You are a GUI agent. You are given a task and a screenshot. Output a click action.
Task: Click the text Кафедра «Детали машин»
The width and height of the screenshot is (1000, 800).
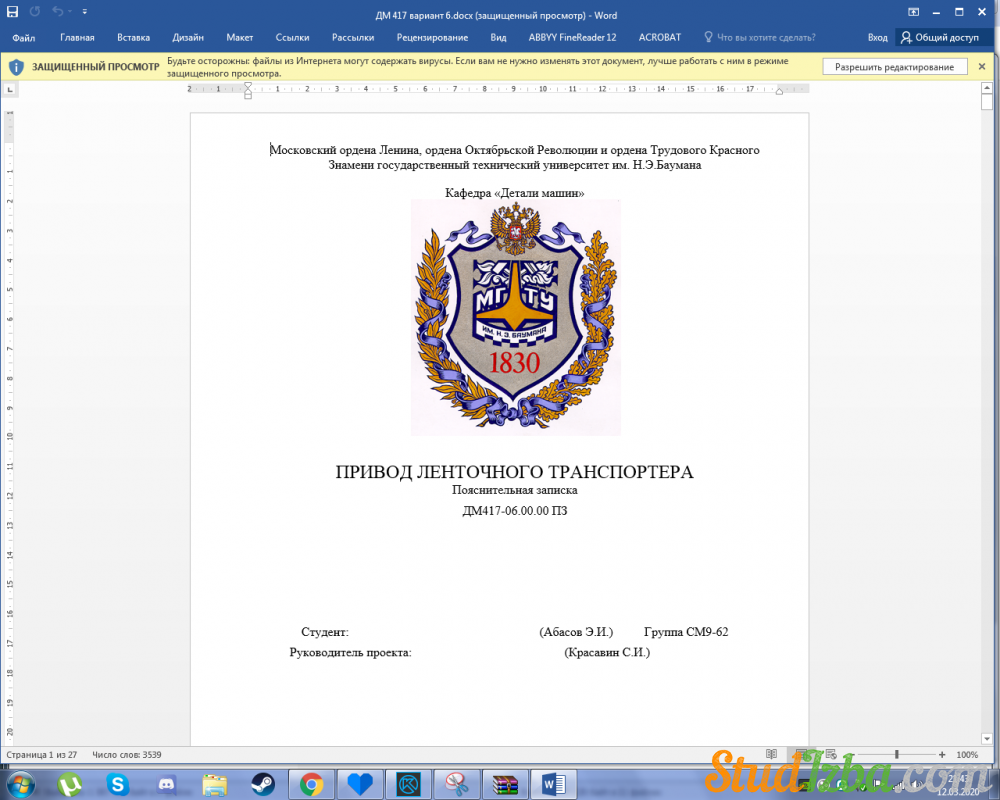point(515,193)
